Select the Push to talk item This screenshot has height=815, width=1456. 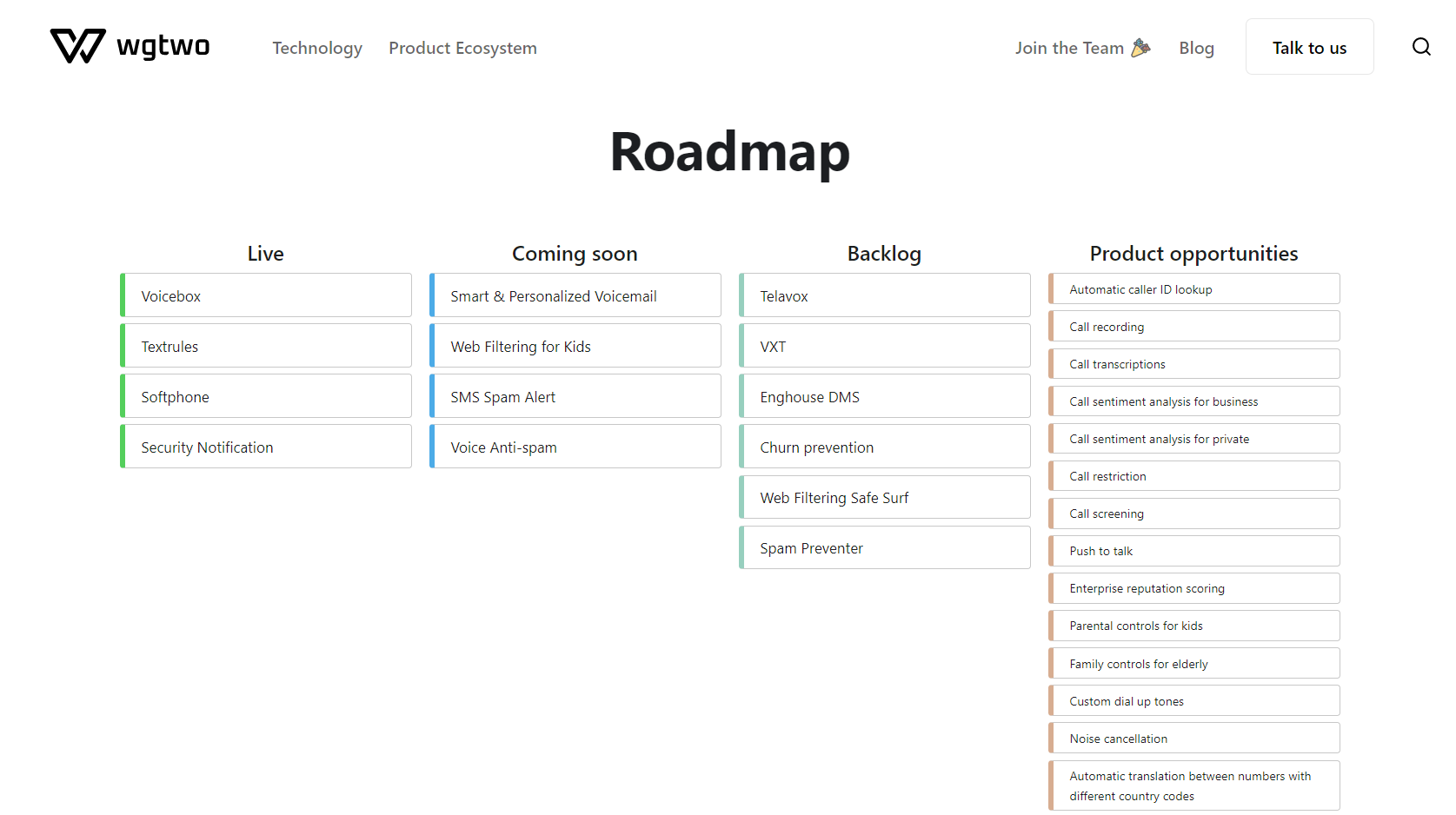[1194, 550]
